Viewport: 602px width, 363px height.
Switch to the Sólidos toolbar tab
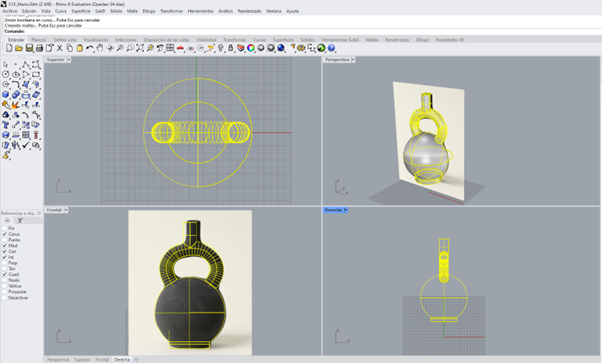point(308,40)
